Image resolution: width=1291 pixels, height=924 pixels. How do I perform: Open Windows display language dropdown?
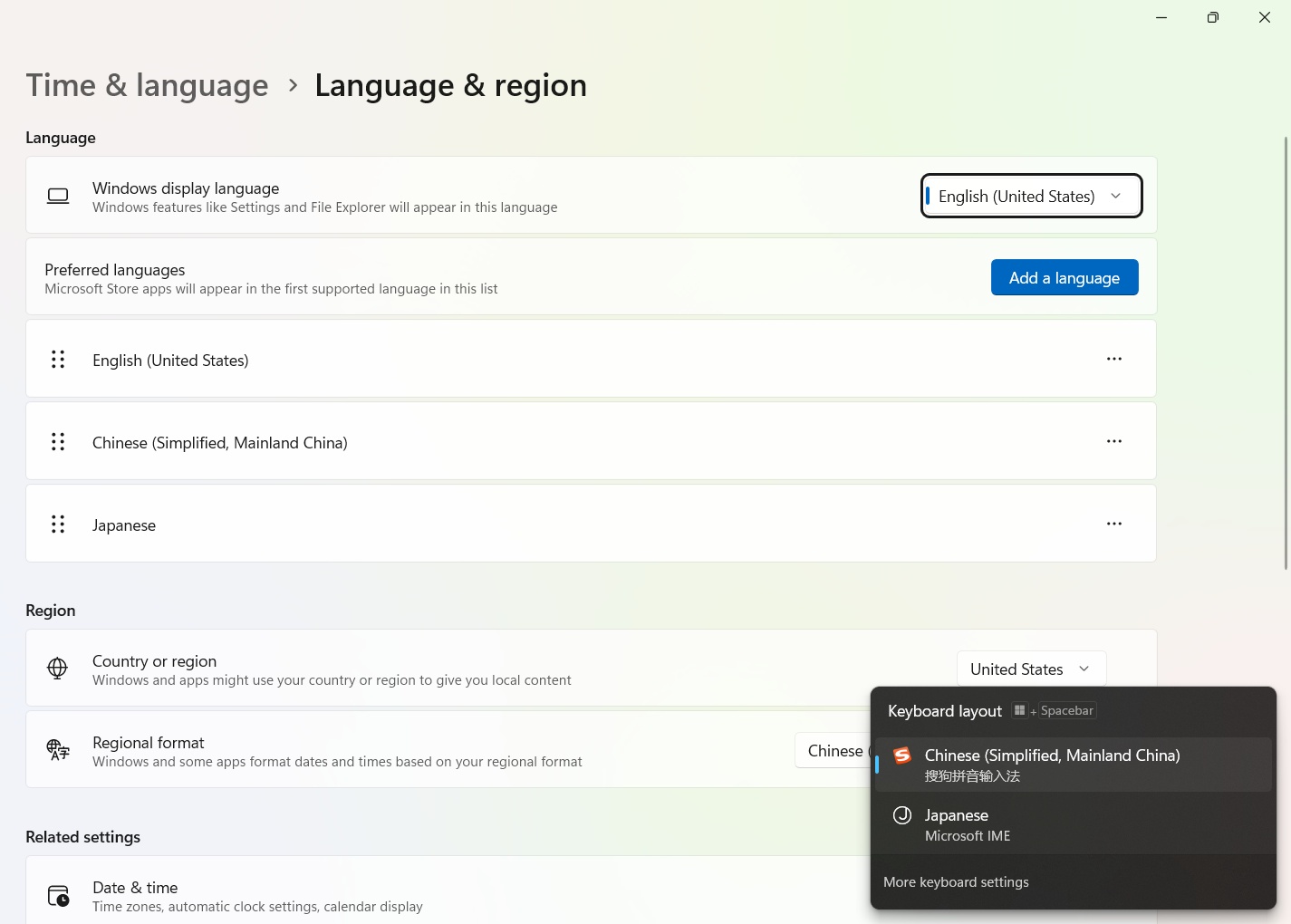[1031, 196]
